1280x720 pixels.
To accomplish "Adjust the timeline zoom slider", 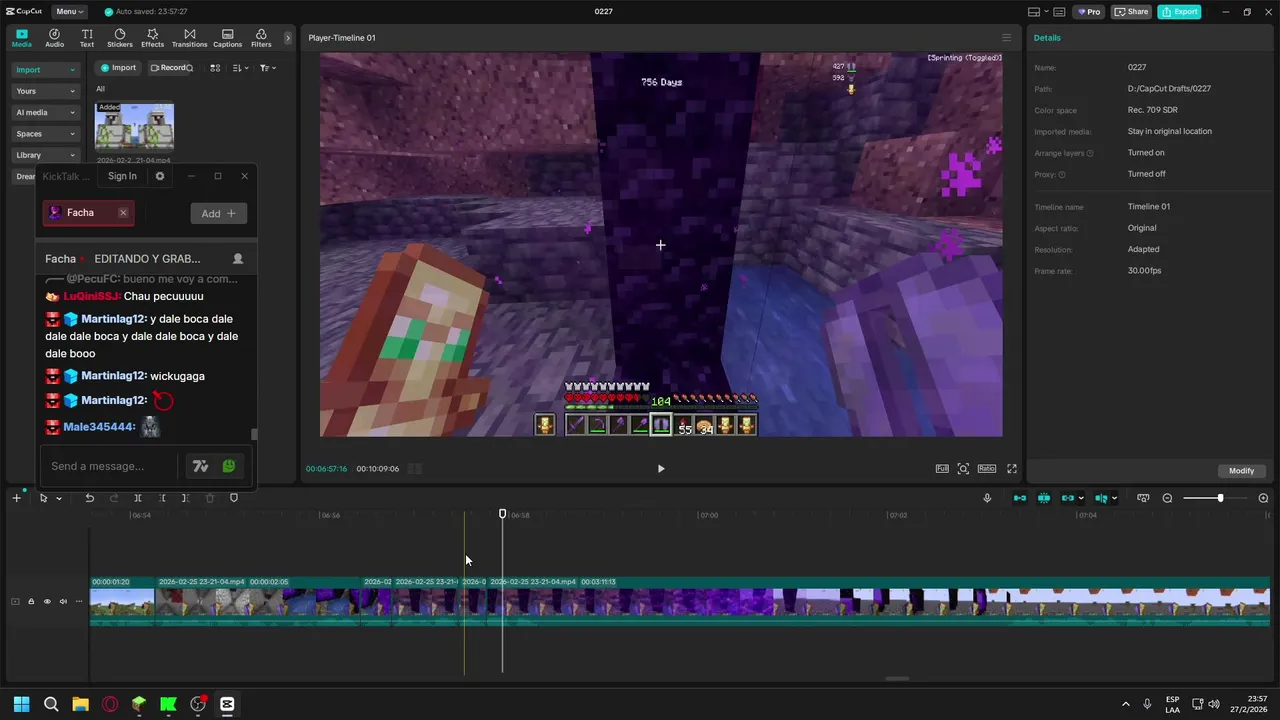I will tap(1220, 498).
